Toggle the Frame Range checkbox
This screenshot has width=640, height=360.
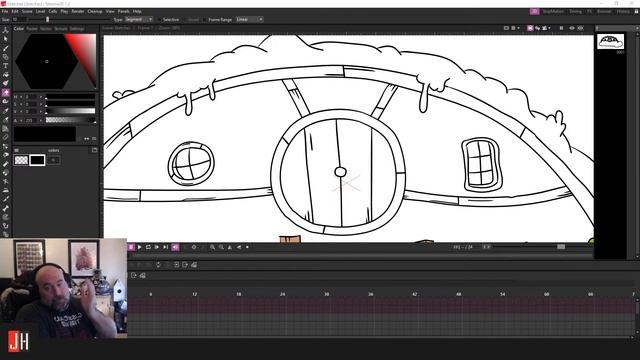point(205,20)
